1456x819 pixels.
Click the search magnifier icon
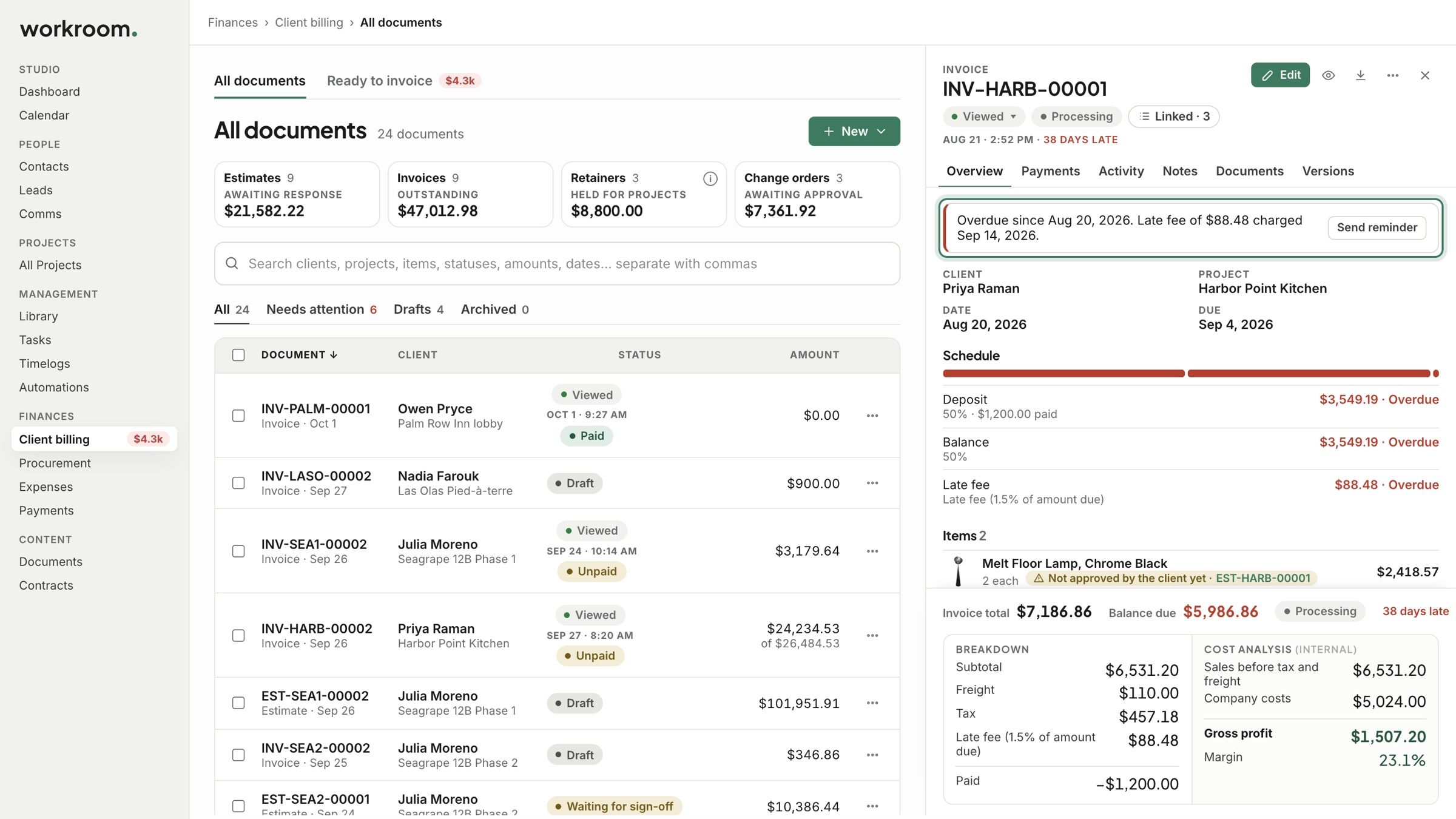pyautogui.click(x=232, y=263)
